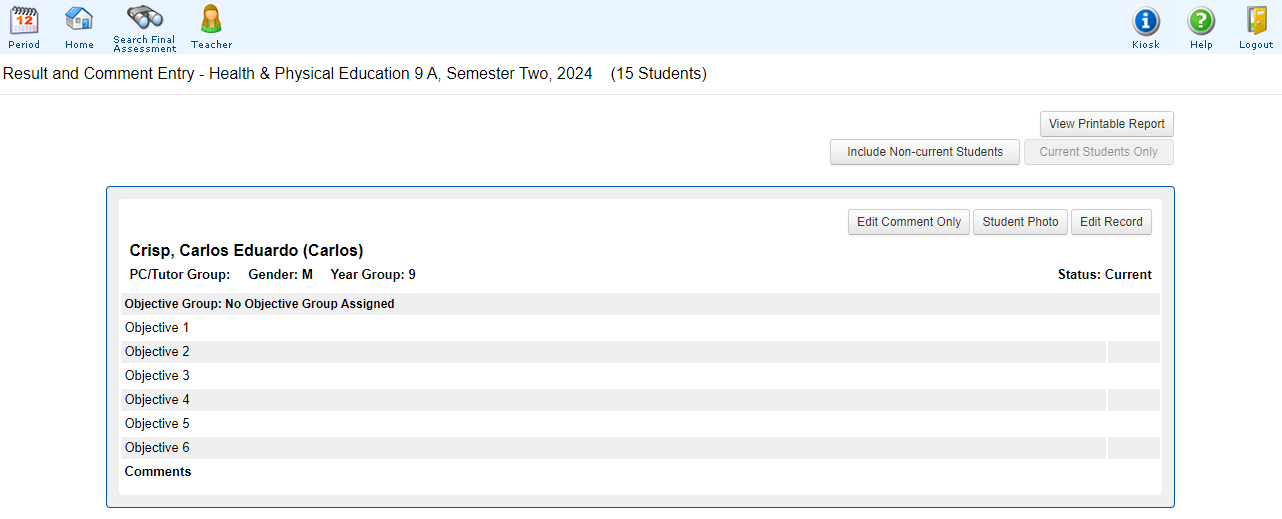
Task: Click student name Crisp, Carlos Eduardo
Action: 246,251
